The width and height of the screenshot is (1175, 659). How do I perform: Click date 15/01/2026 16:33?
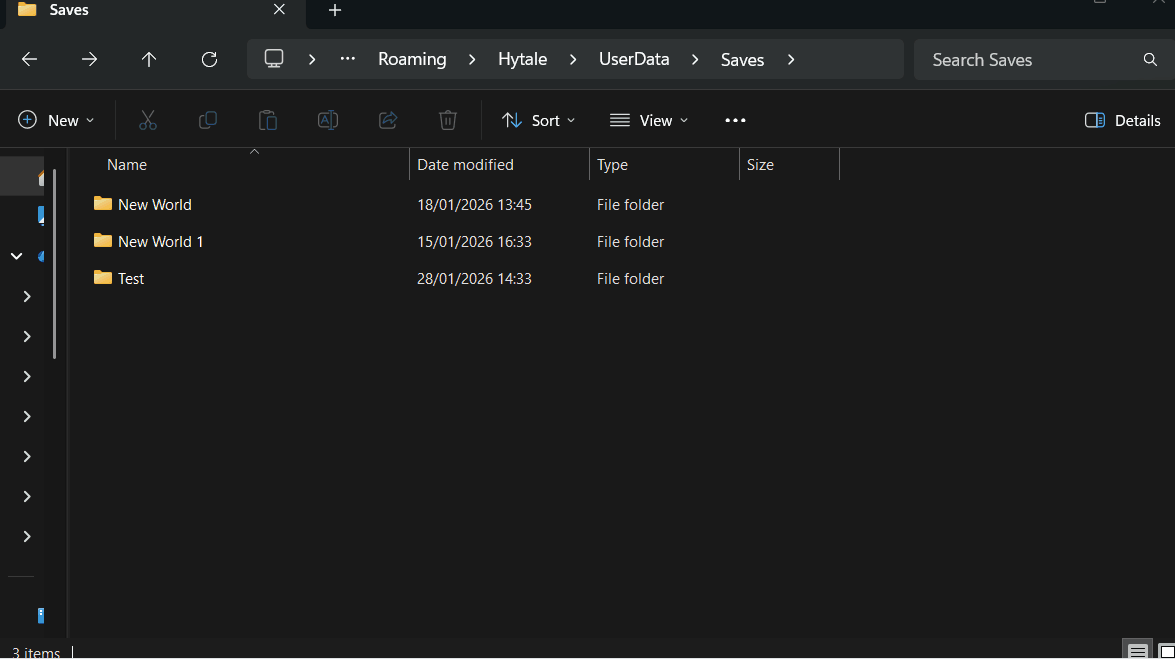(474, 241)
